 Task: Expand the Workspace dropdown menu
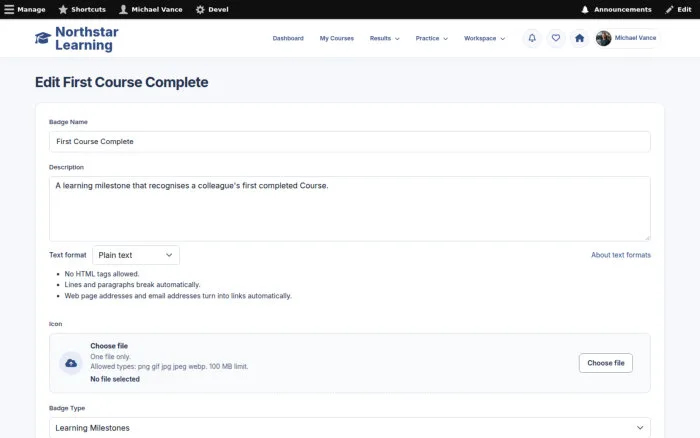[484, 38]
